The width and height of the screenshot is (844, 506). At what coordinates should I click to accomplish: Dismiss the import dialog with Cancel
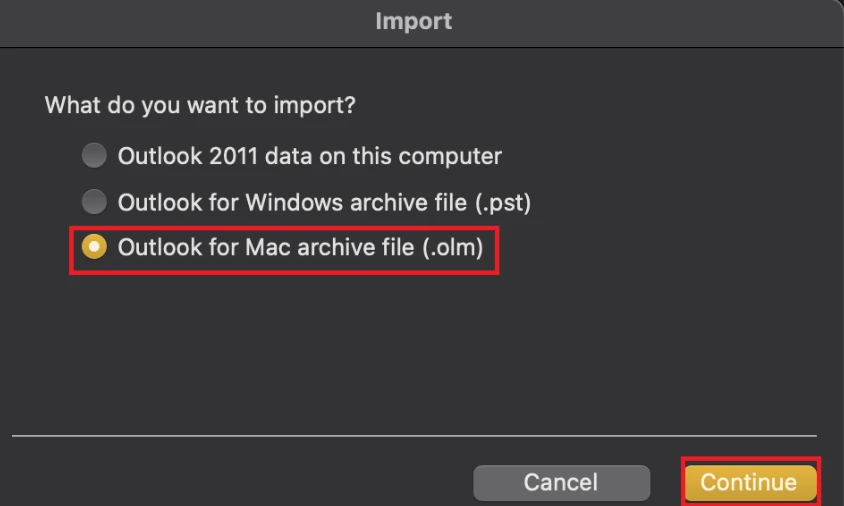pyautogui.click(x=561, y=482)
